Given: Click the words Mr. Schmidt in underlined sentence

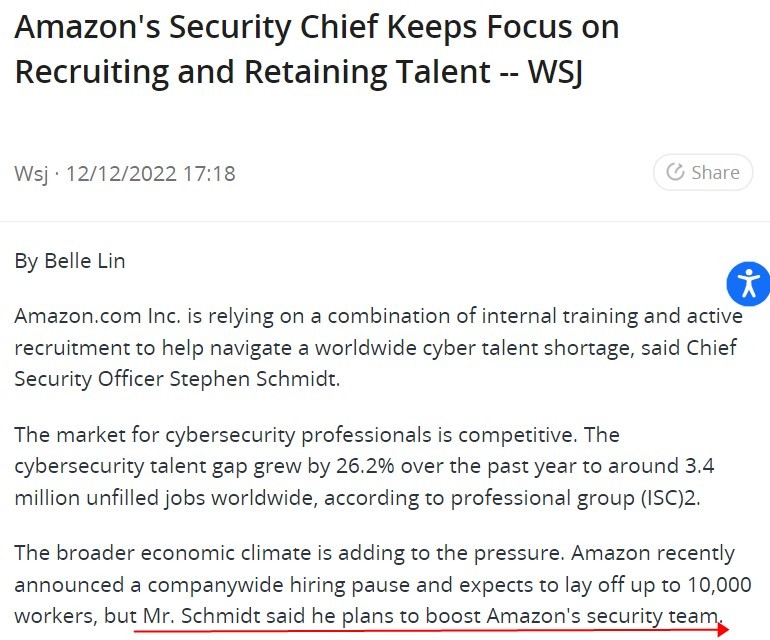Looking at the screenshot, I should [x=202, y=615].
